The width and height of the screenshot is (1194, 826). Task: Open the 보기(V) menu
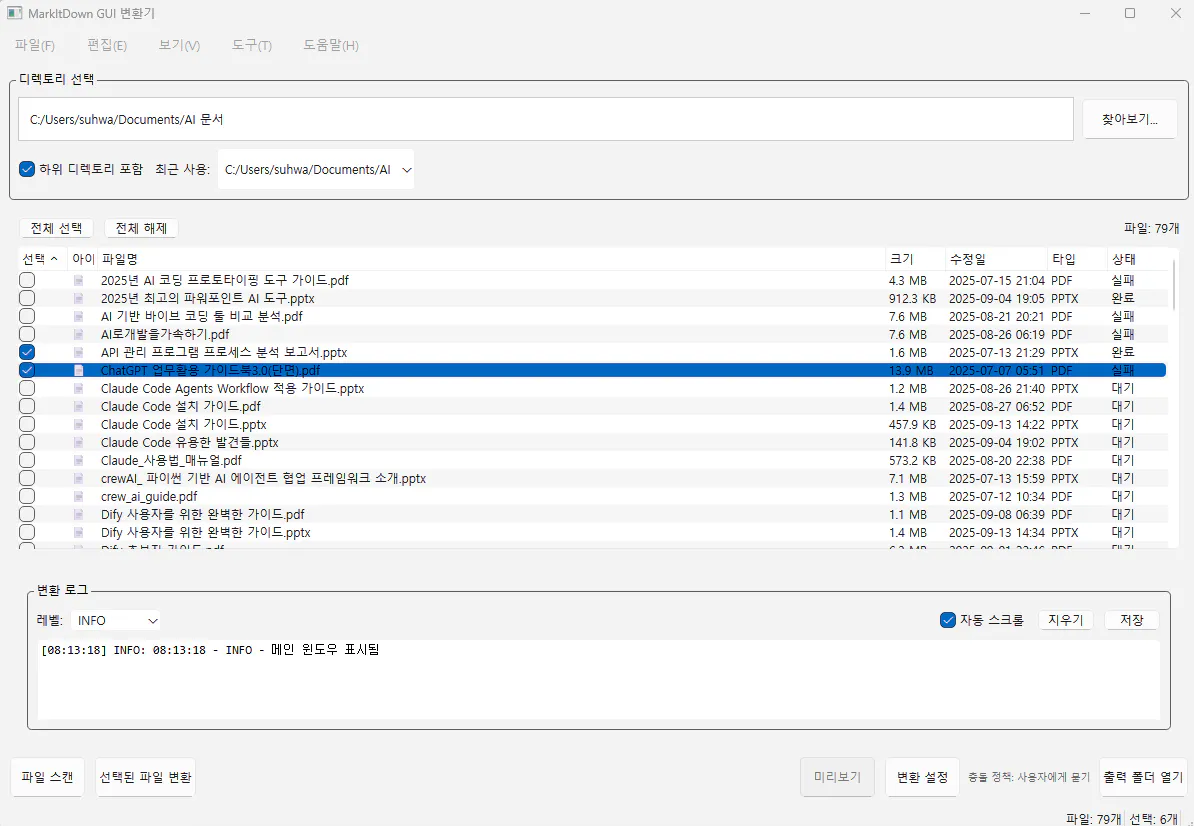point(180,46)
